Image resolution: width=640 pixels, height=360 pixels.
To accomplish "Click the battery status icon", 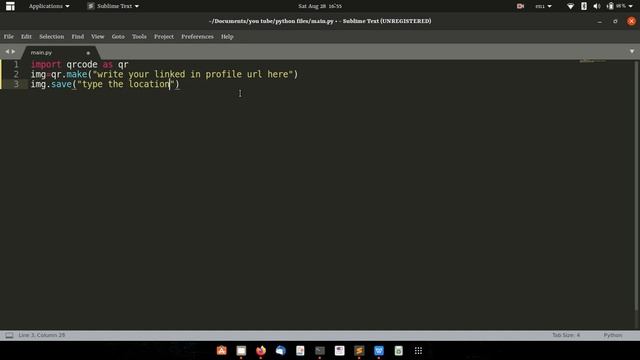I will (610, 6).
